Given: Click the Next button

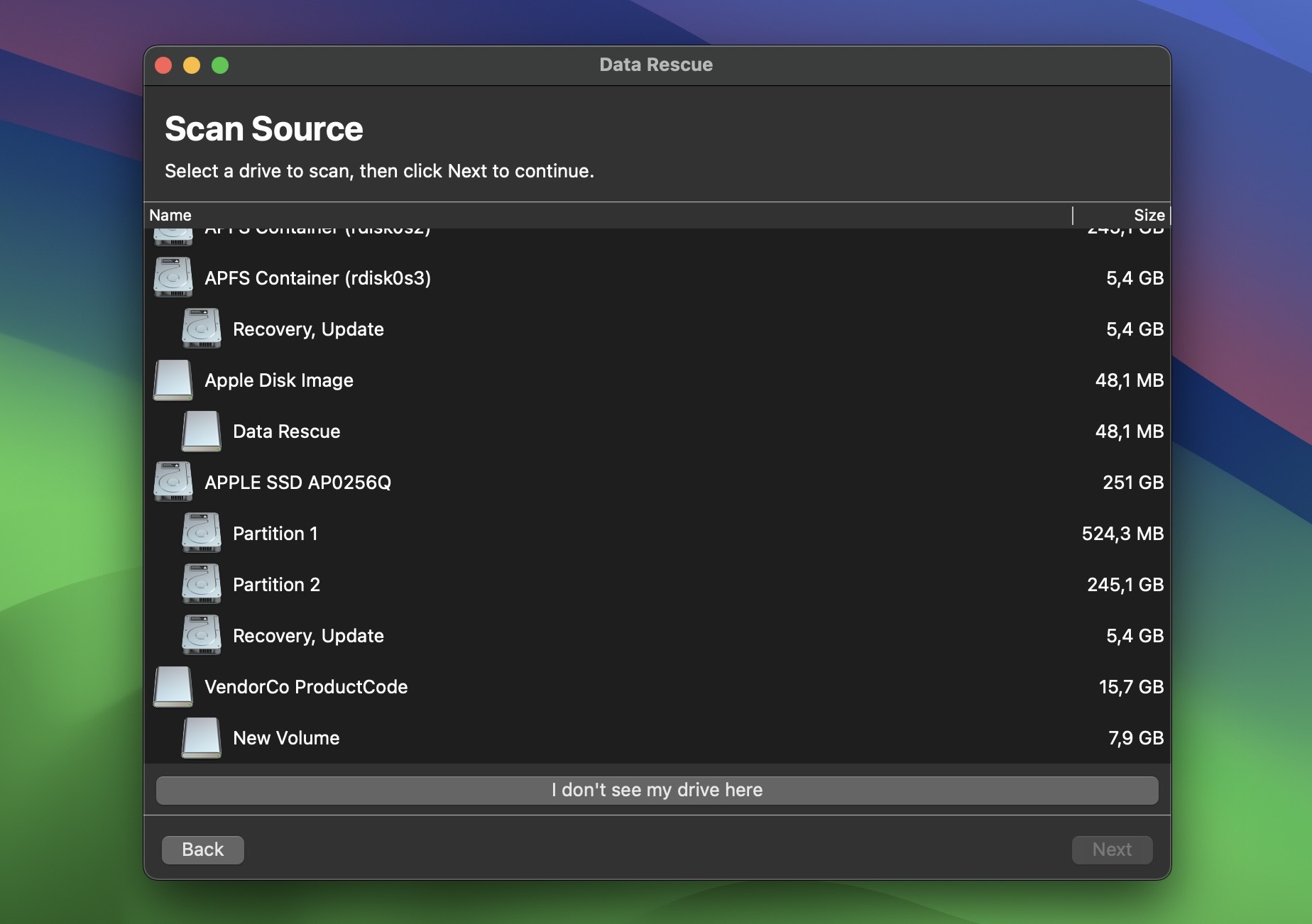Looking at the screenshot, I should (1112, 849).
